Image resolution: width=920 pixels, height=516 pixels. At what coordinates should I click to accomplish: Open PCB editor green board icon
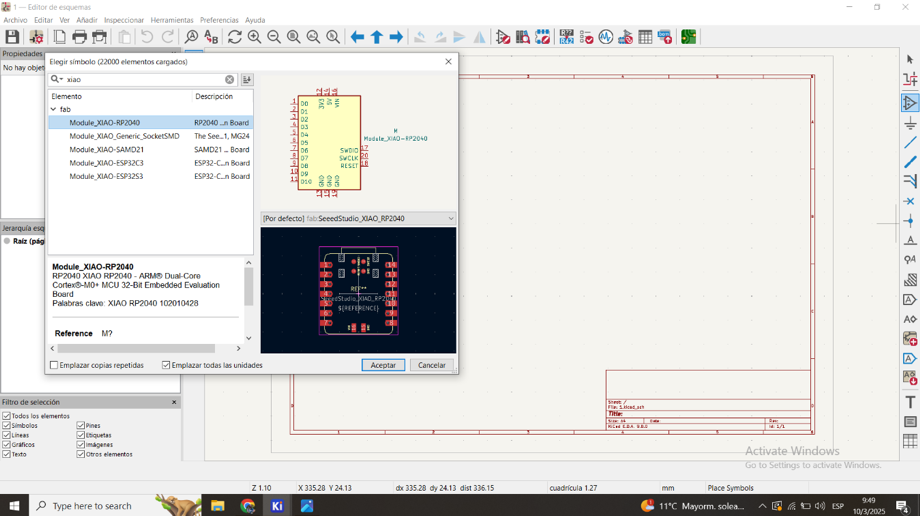tap(689, 37)
